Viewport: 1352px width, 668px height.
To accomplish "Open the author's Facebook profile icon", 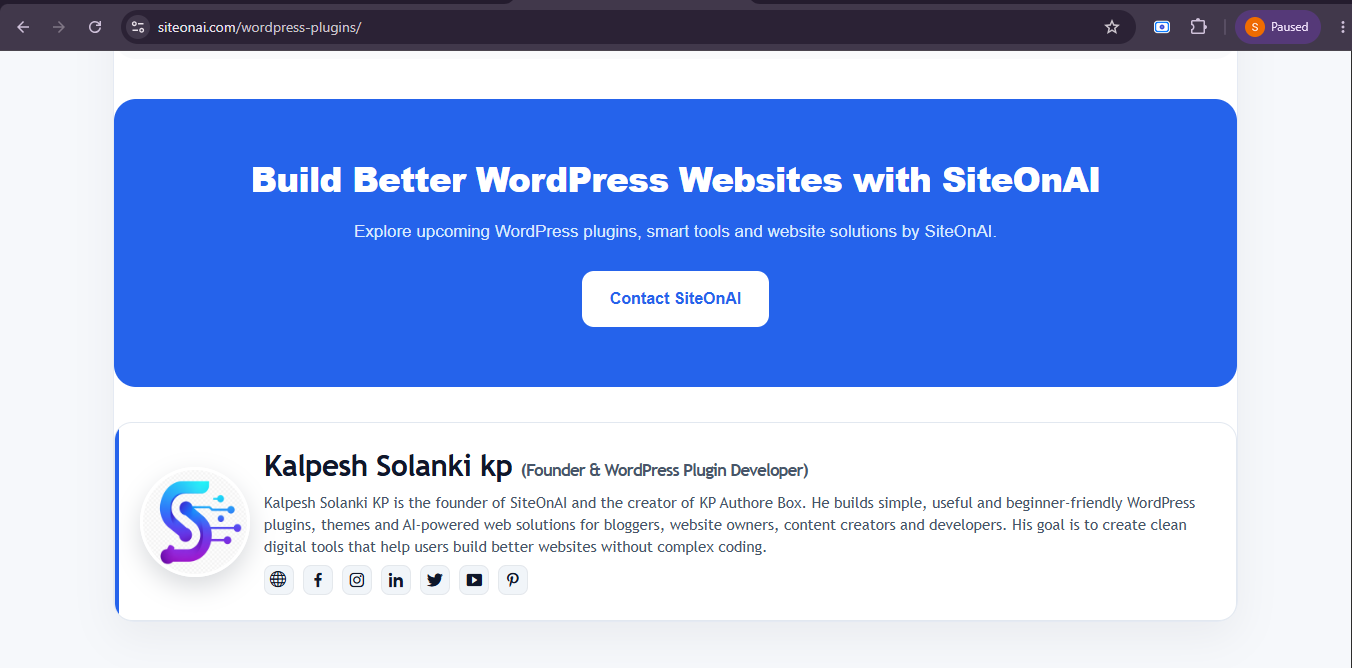I will click(x=318, y=580).
